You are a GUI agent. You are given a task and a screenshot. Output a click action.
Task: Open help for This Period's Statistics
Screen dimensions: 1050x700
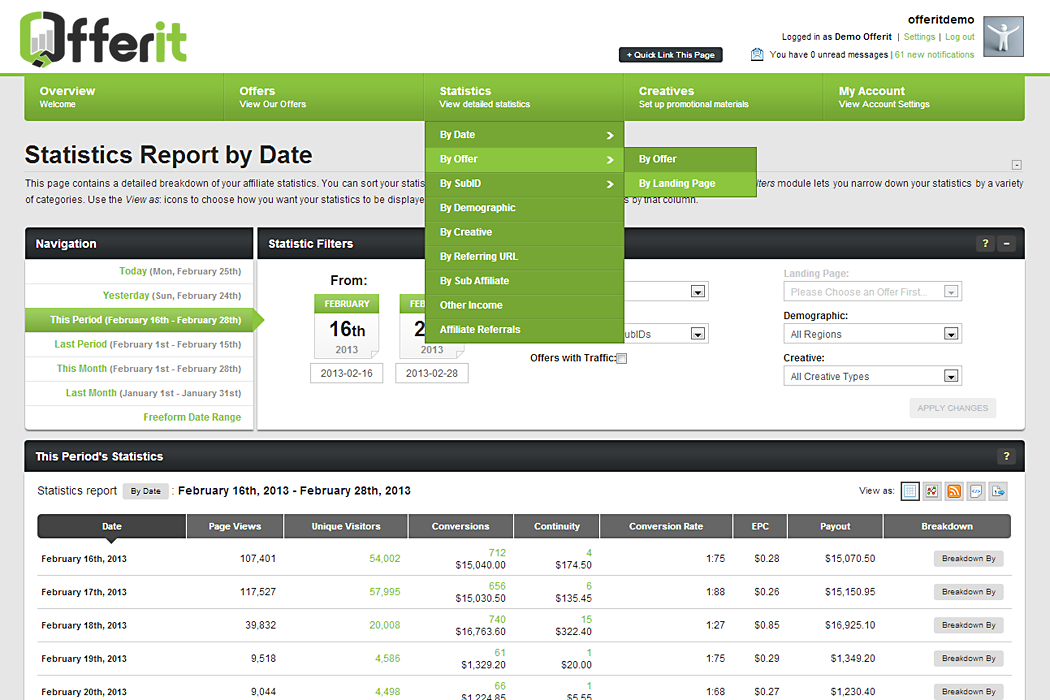[1006, 456]
